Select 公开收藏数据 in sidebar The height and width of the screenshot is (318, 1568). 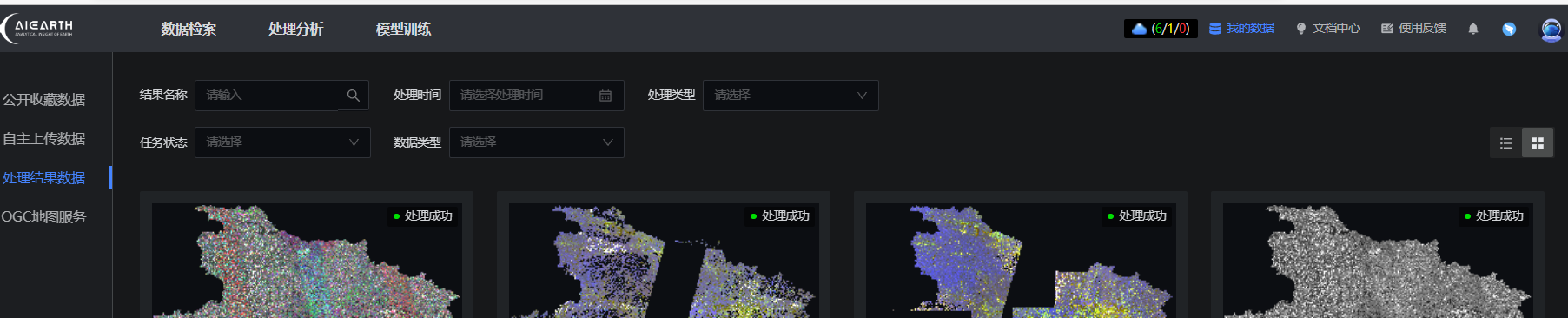coord(43,100)
